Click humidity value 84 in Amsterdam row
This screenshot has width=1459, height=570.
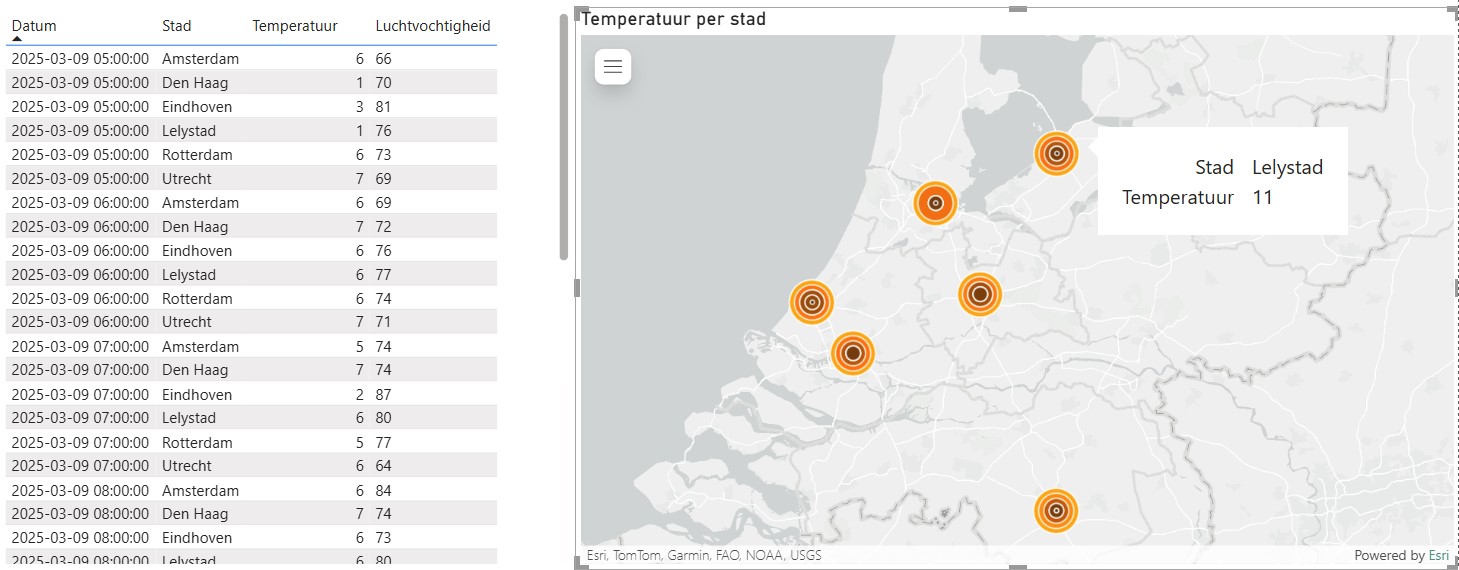(x=383, y=491)
